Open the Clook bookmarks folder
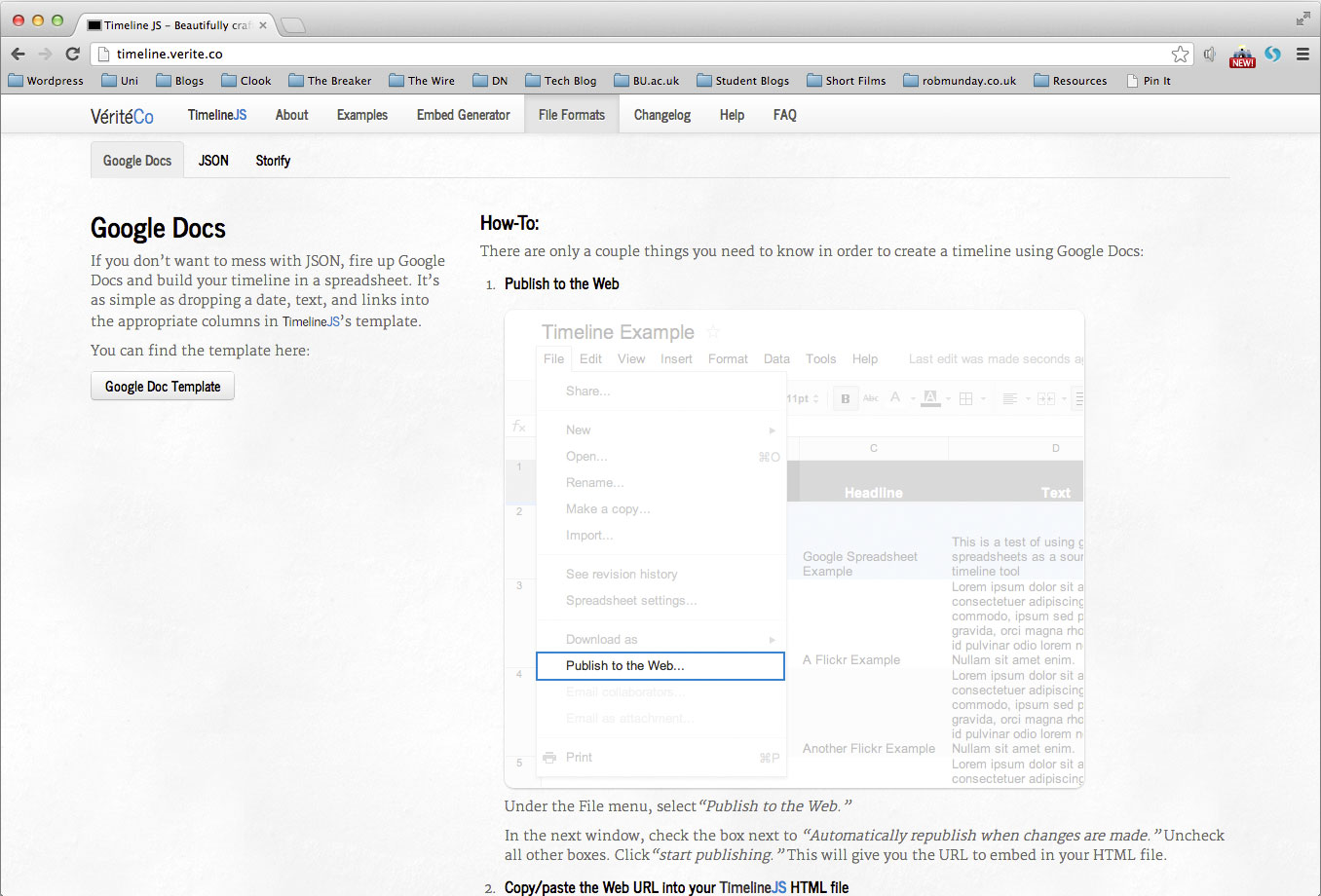The width and height of the screenshot is (1321, 896). (x=246, y=81)
